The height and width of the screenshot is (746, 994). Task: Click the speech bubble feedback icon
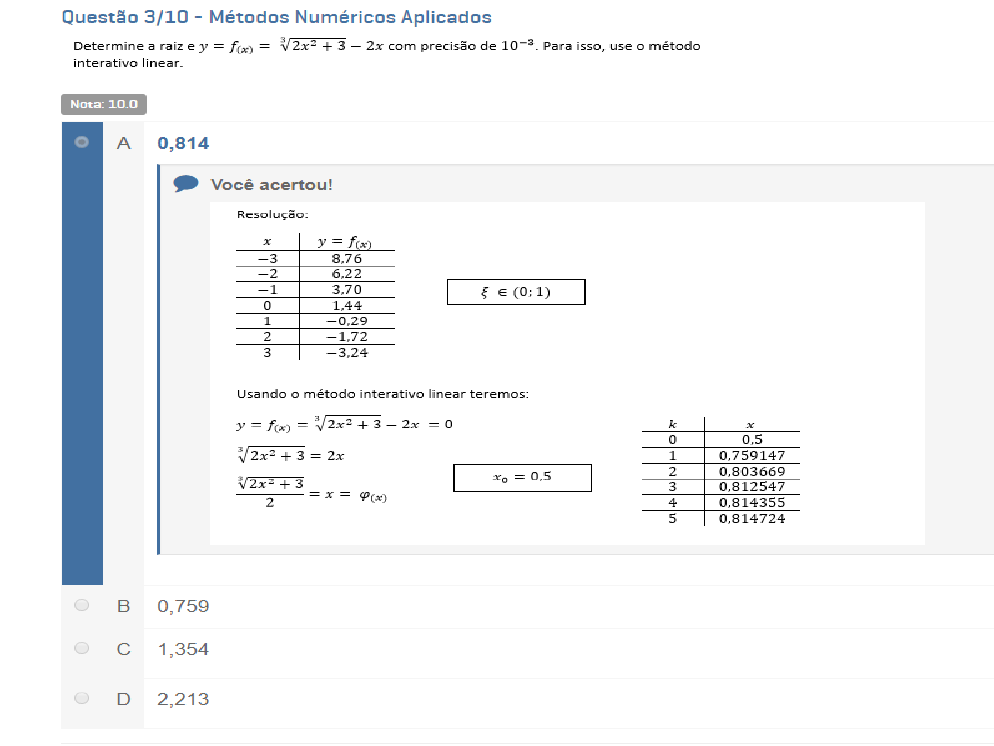tap(185, 184)
